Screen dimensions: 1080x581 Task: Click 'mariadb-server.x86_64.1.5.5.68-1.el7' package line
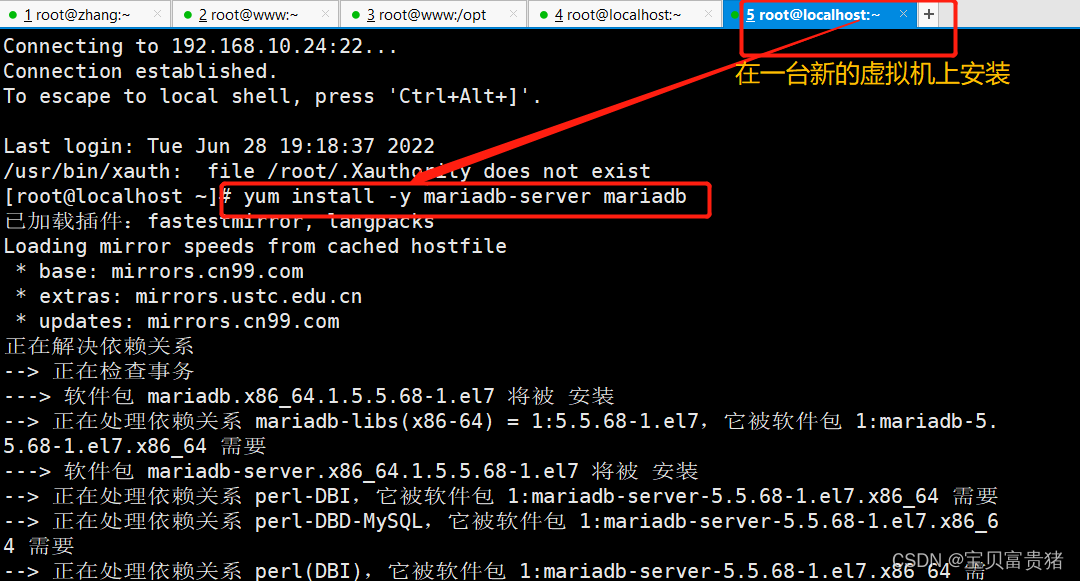click(x=351, y=471)
